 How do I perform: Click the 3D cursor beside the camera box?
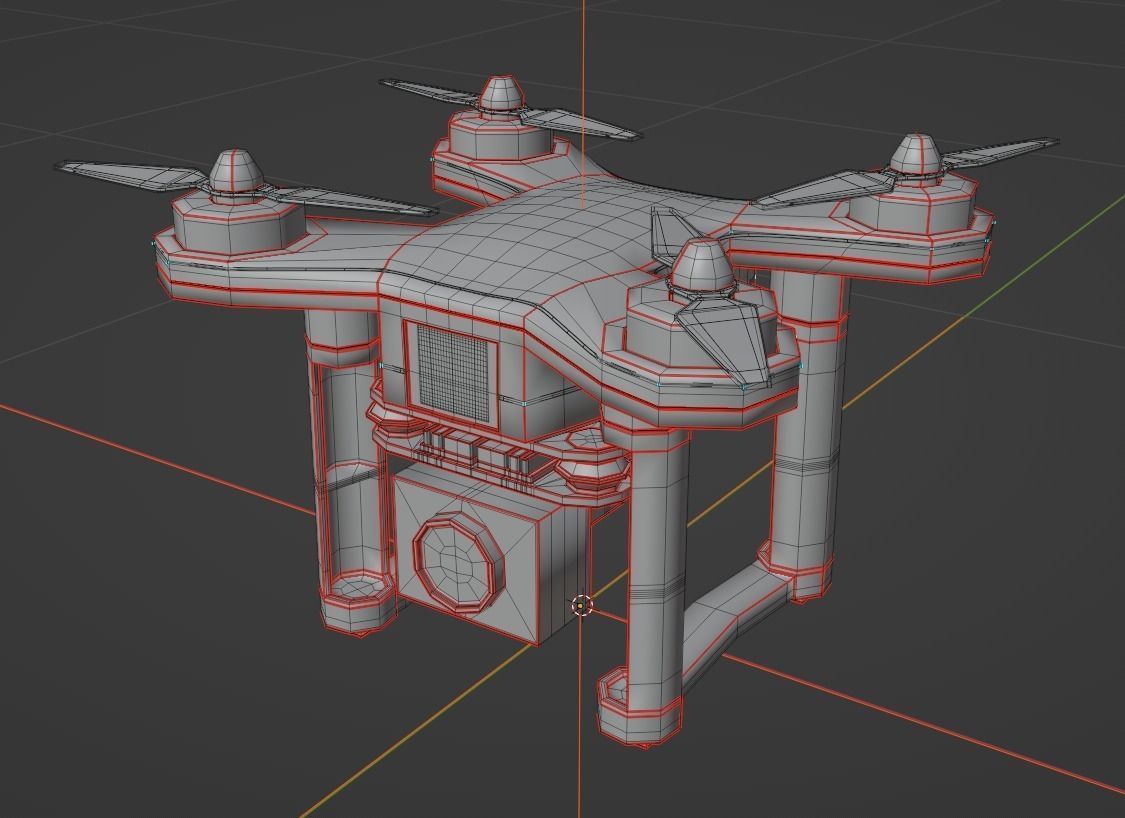(x=581, y=606)
